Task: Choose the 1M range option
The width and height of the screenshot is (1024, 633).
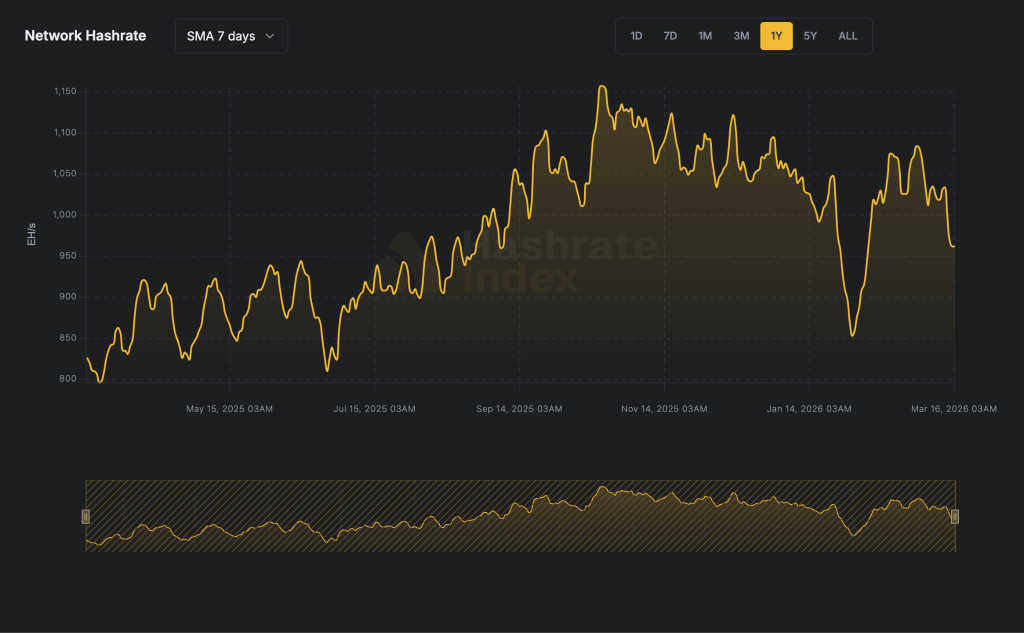Action: (705, 36)
